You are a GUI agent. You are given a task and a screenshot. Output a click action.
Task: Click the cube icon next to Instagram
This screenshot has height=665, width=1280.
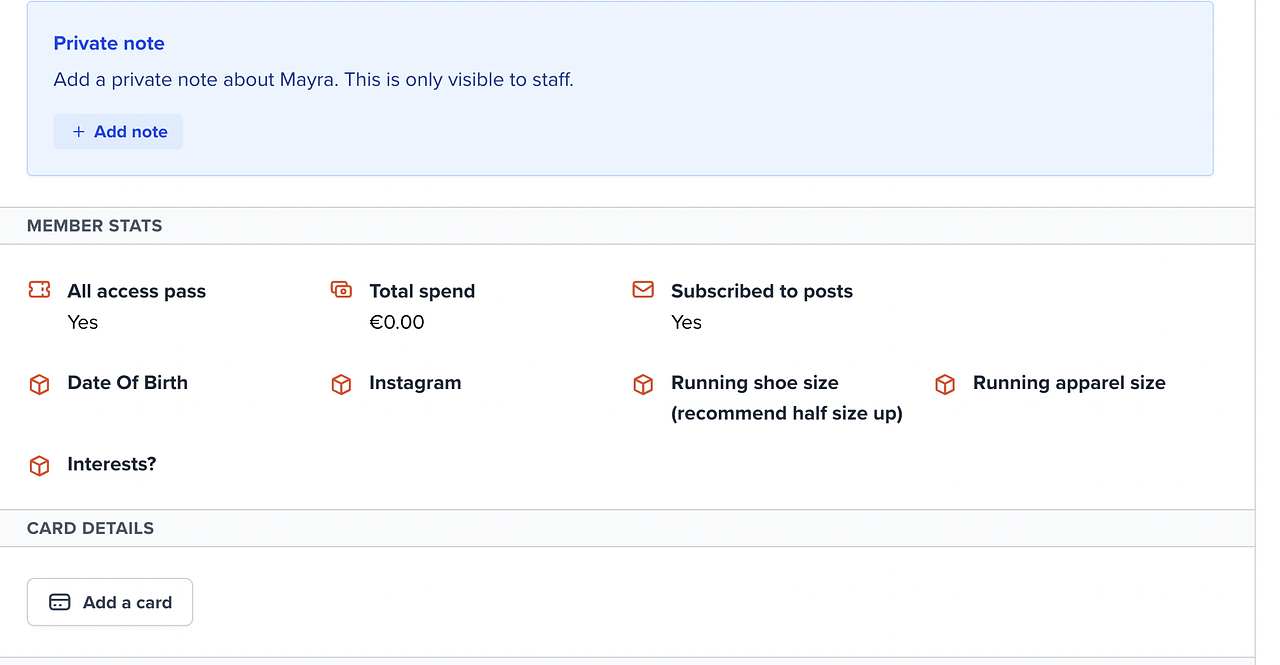(341, 384)
